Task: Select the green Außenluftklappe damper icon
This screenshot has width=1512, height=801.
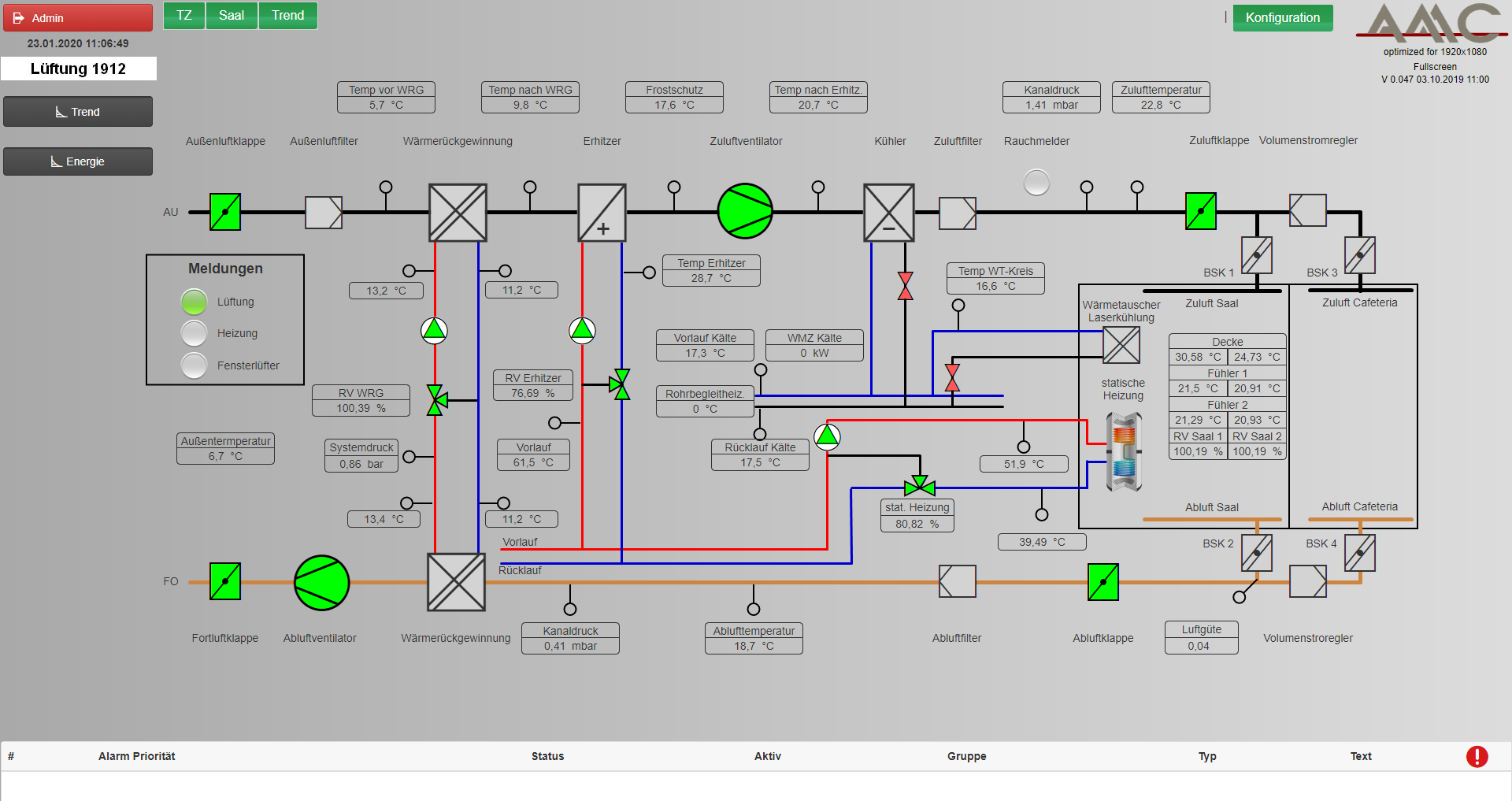Action: 225,212
